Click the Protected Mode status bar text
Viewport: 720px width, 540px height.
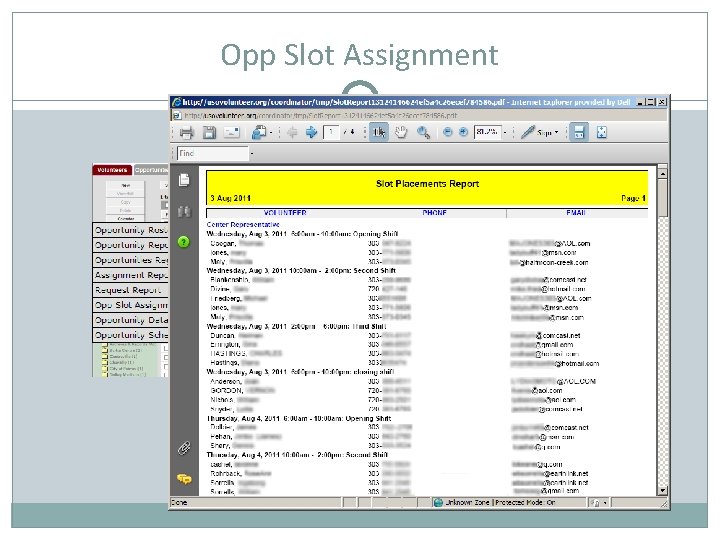pos(525,502)
